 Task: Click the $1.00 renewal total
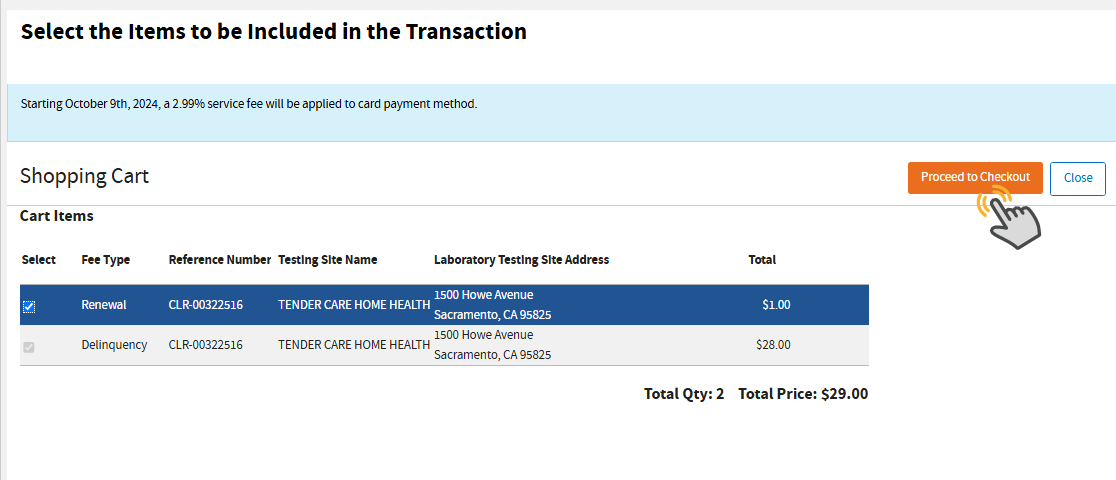click(775, 305)
